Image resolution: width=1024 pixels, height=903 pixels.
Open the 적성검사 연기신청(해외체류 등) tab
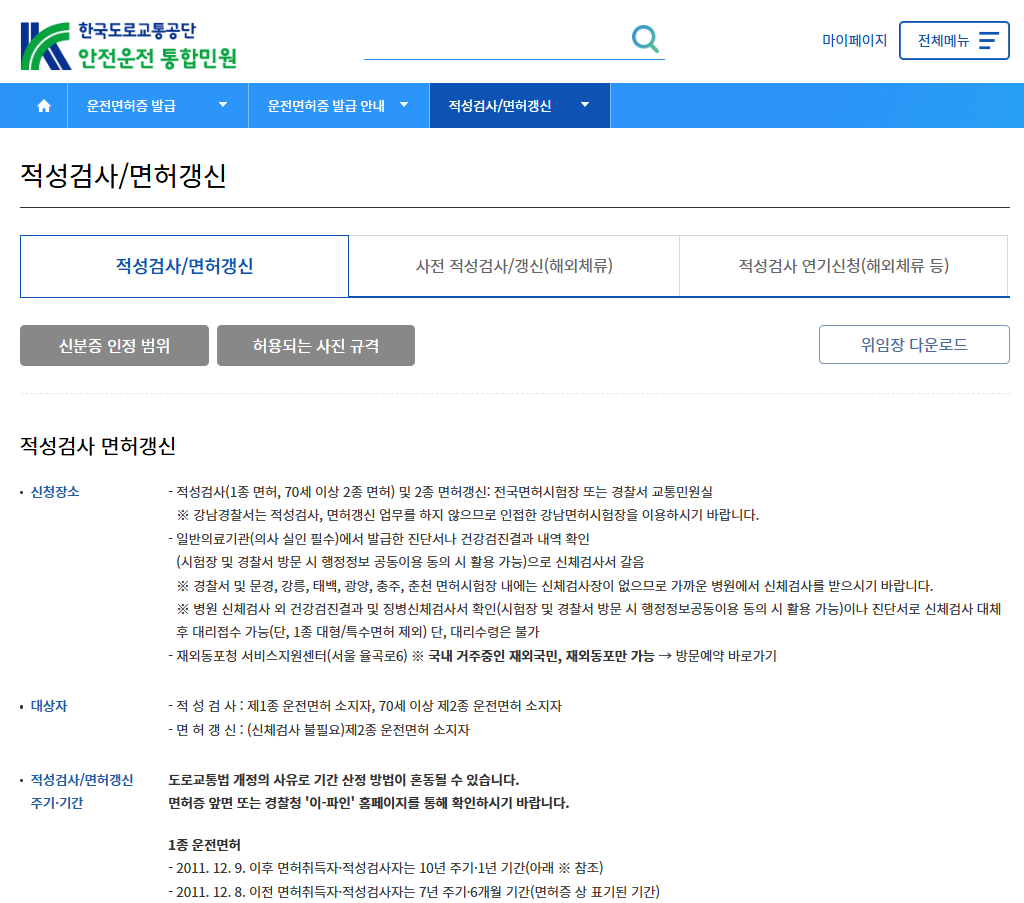[x=843, y=265]
